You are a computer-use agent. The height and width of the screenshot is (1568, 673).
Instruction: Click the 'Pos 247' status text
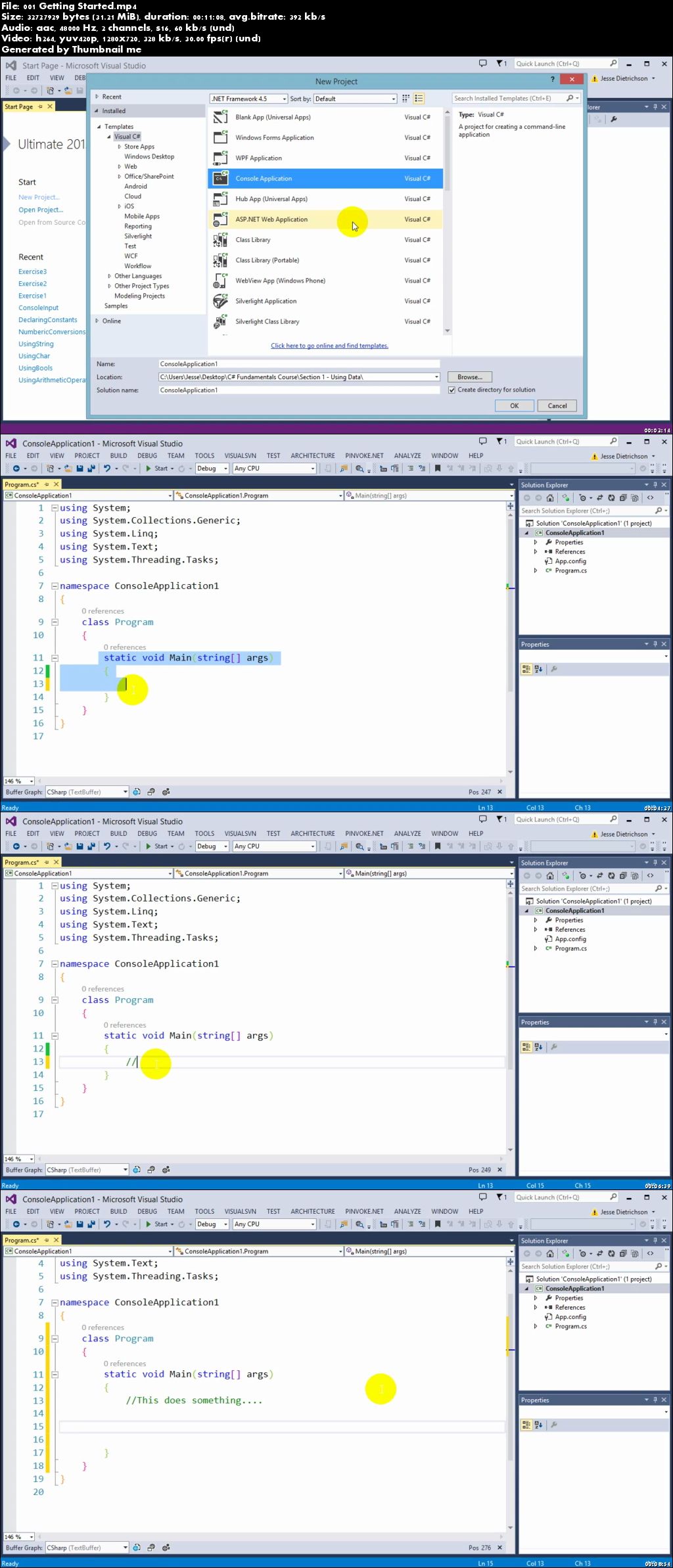pos(480,792)
